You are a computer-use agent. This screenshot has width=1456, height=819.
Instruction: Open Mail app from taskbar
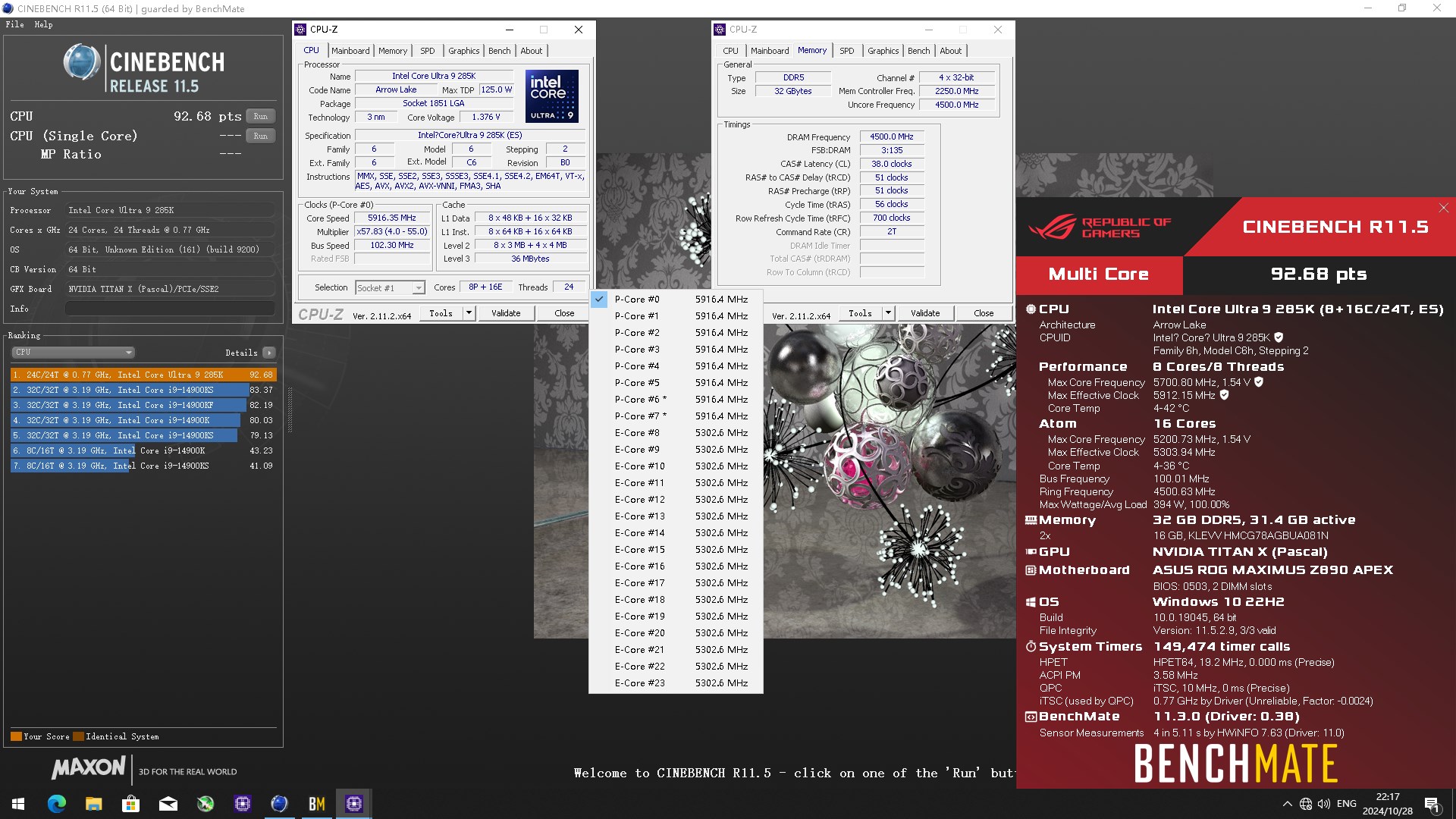168,804
